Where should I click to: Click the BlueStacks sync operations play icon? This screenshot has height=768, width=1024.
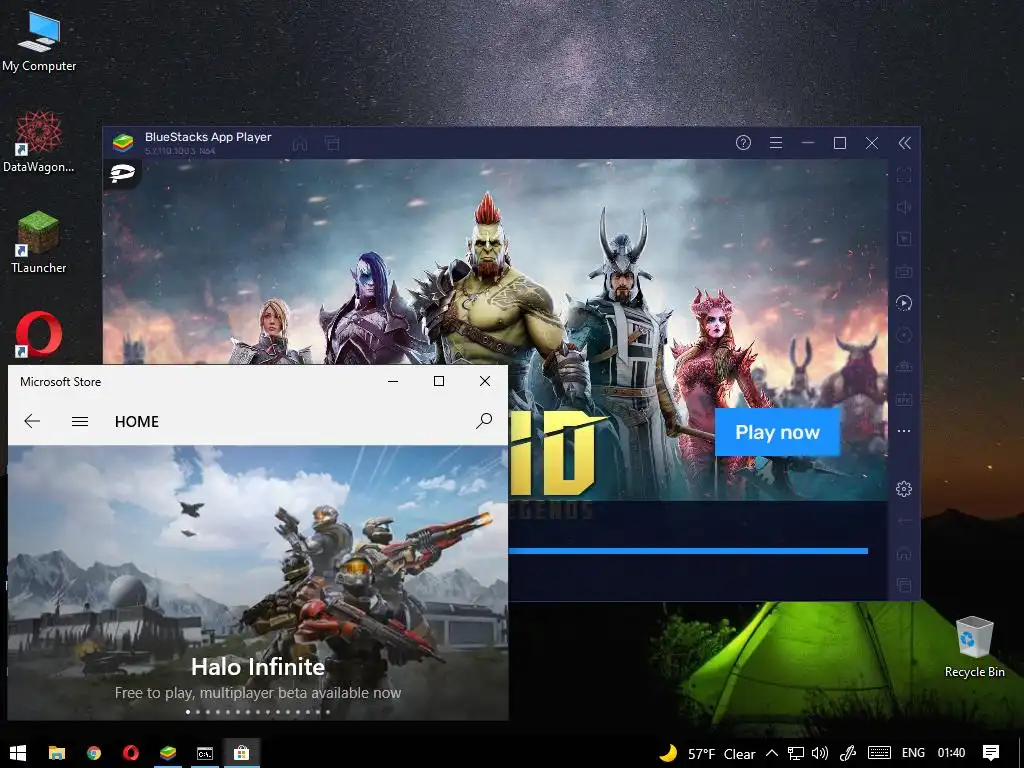point(904,303)
